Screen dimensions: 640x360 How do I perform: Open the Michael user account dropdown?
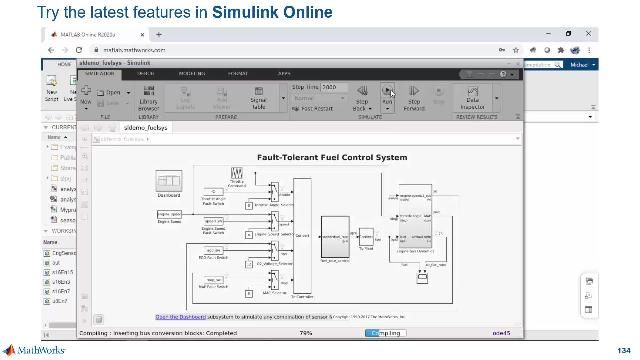pos(582,65)
